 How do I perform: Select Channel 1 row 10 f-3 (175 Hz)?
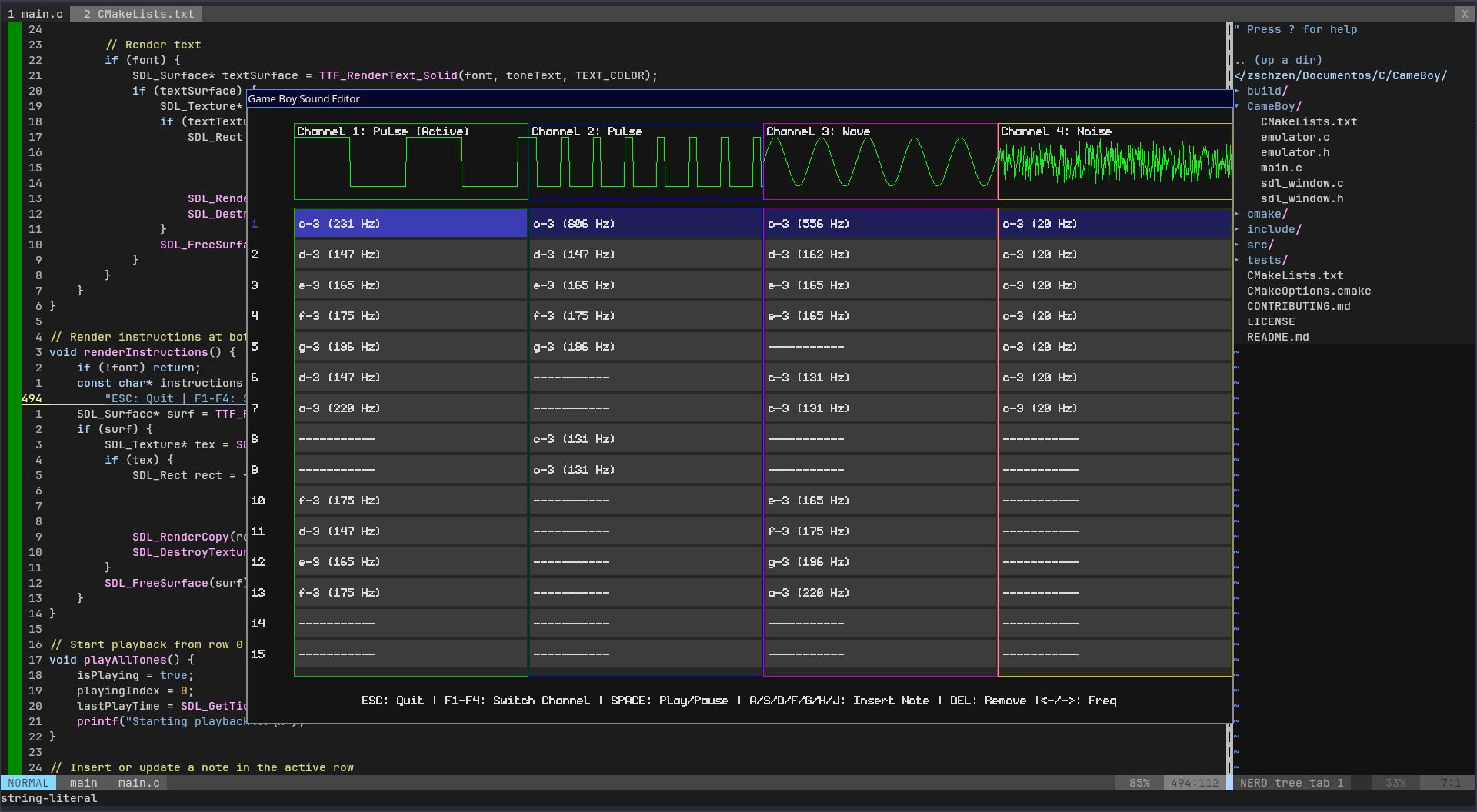[411, 500]
